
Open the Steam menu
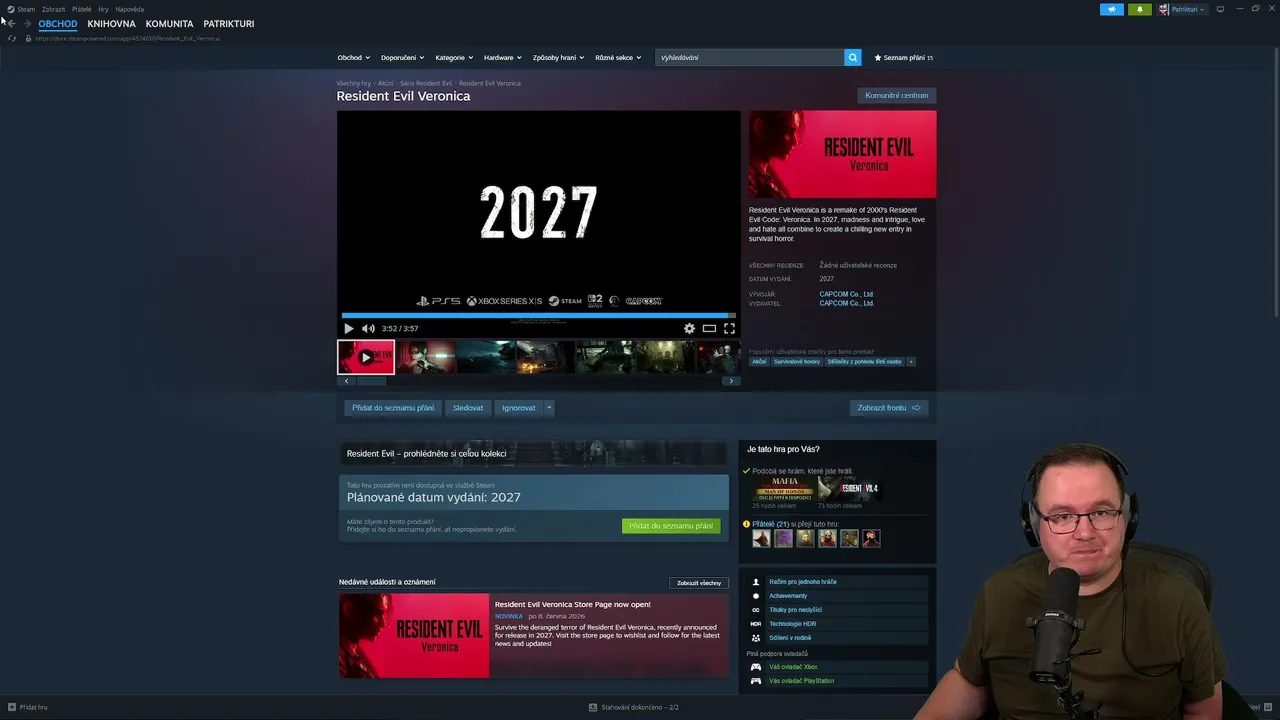click(x=26, y=9)
